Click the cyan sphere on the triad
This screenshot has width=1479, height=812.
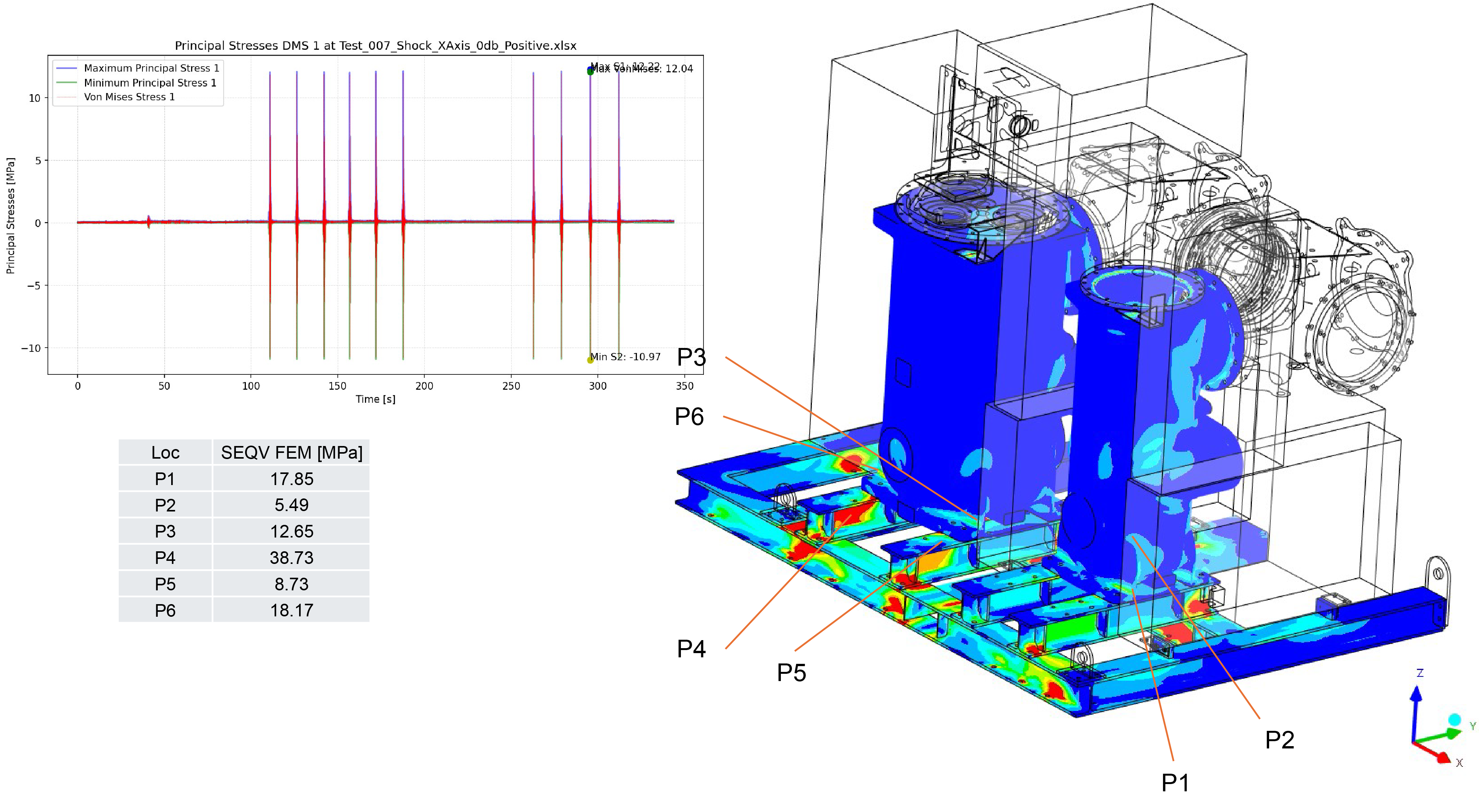tap(1454, 720)
